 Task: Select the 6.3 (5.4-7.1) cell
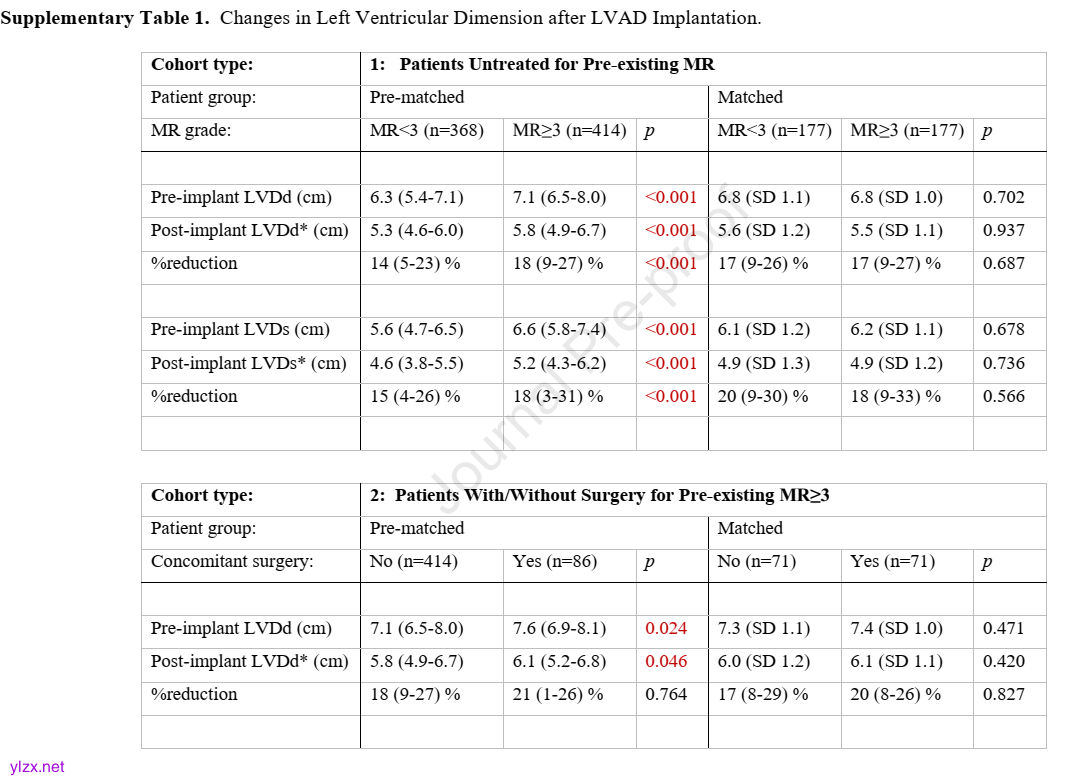pyautogui.click(x=417, y=198)
